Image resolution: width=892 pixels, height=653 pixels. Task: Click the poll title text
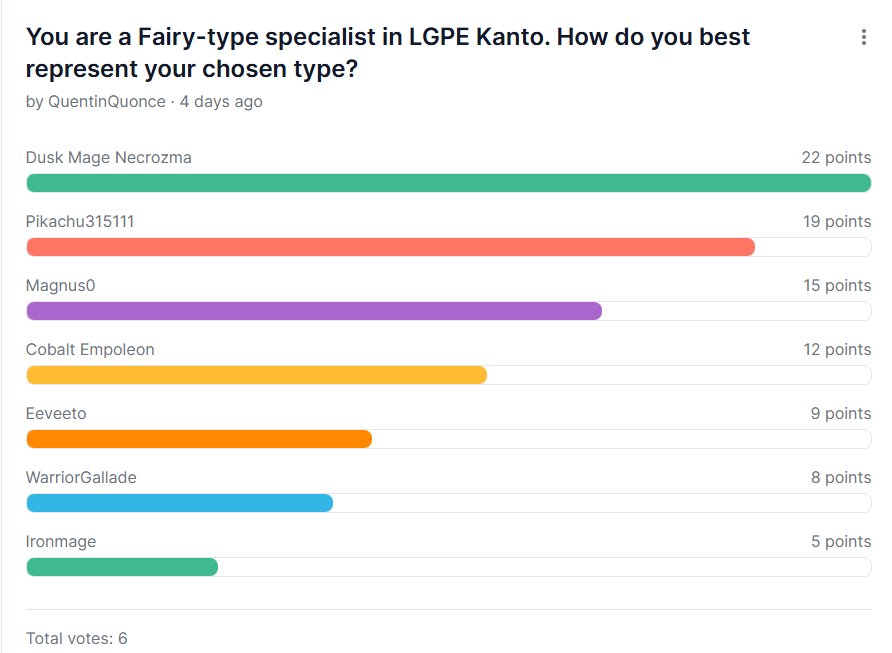(x=388, y=53)
